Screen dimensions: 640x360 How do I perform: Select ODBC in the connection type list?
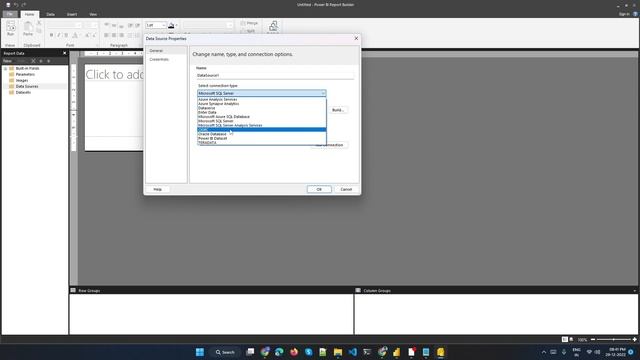click(x=262, y=130)
